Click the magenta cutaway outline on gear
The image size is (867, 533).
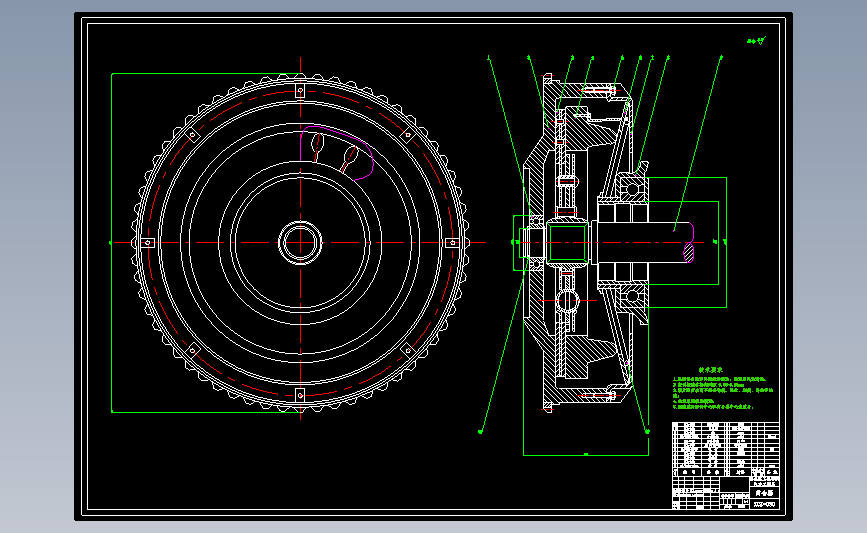336,153
